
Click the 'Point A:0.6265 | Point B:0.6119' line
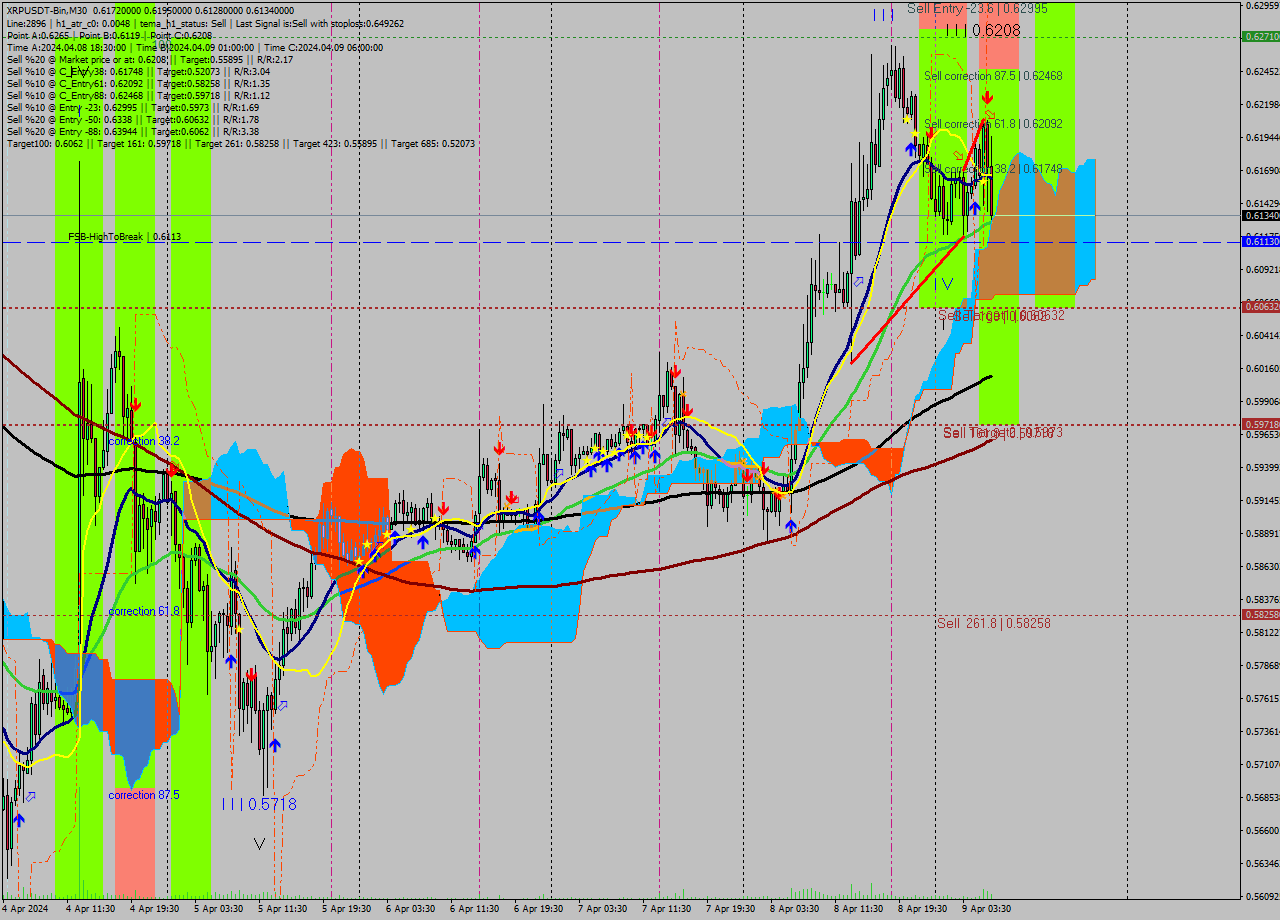click(x=109, y=35)
